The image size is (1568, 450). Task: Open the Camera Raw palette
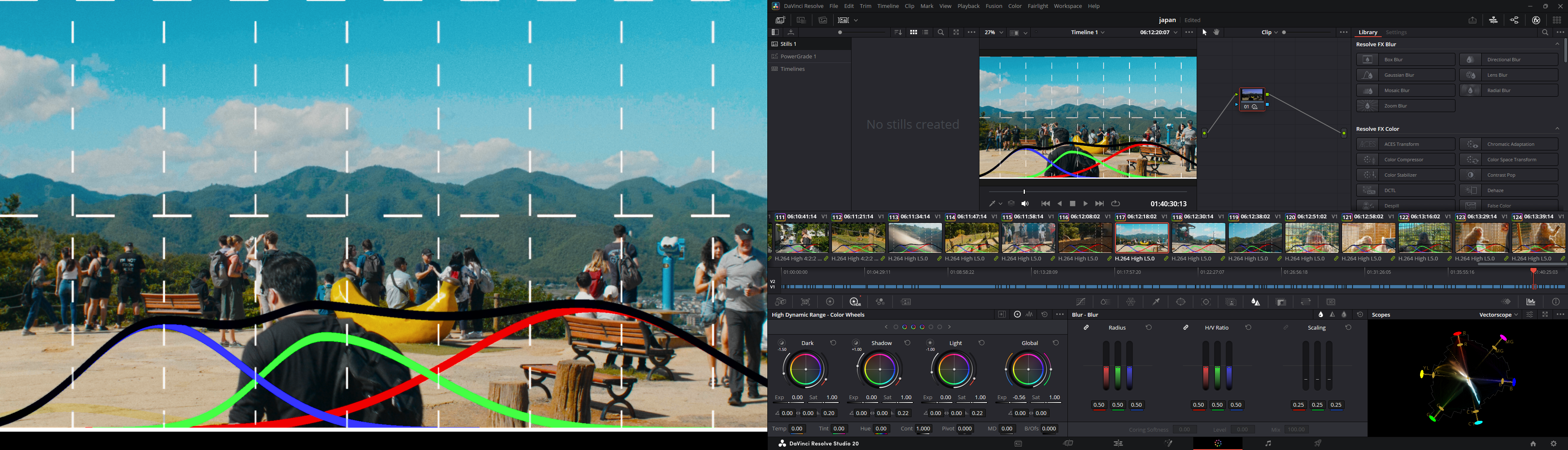[780, 302]
